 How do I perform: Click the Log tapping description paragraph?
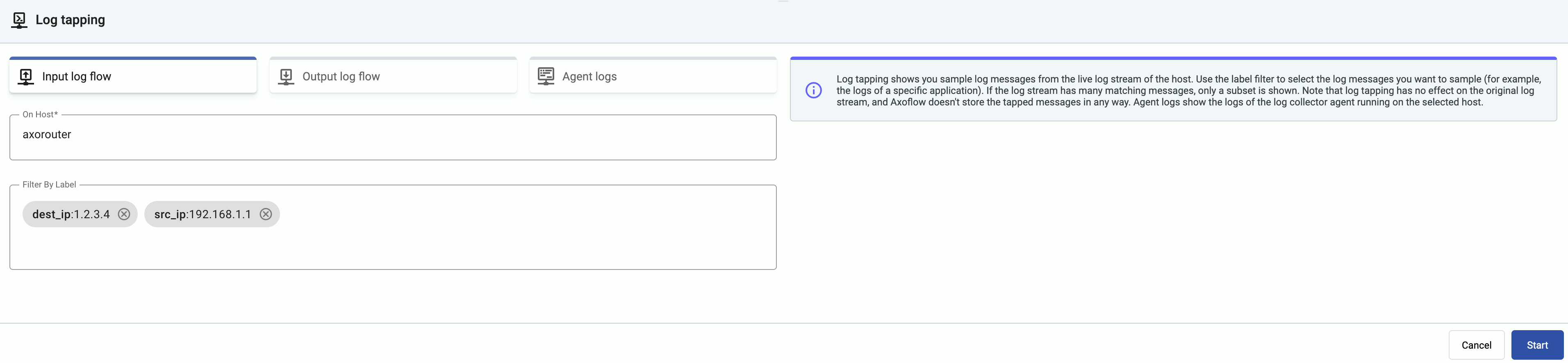point(1189,91)
